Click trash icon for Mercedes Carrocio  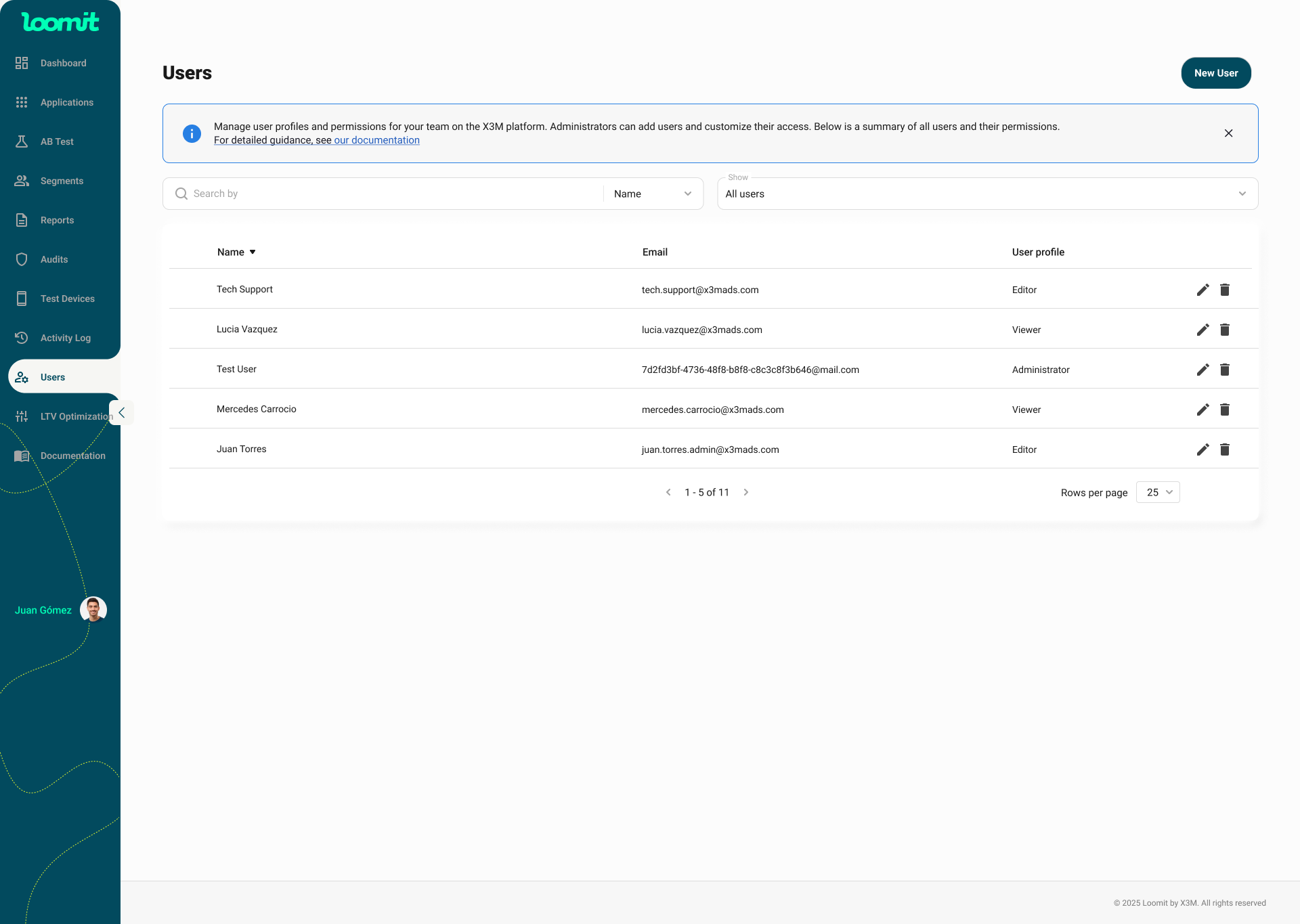(1225, 410)
